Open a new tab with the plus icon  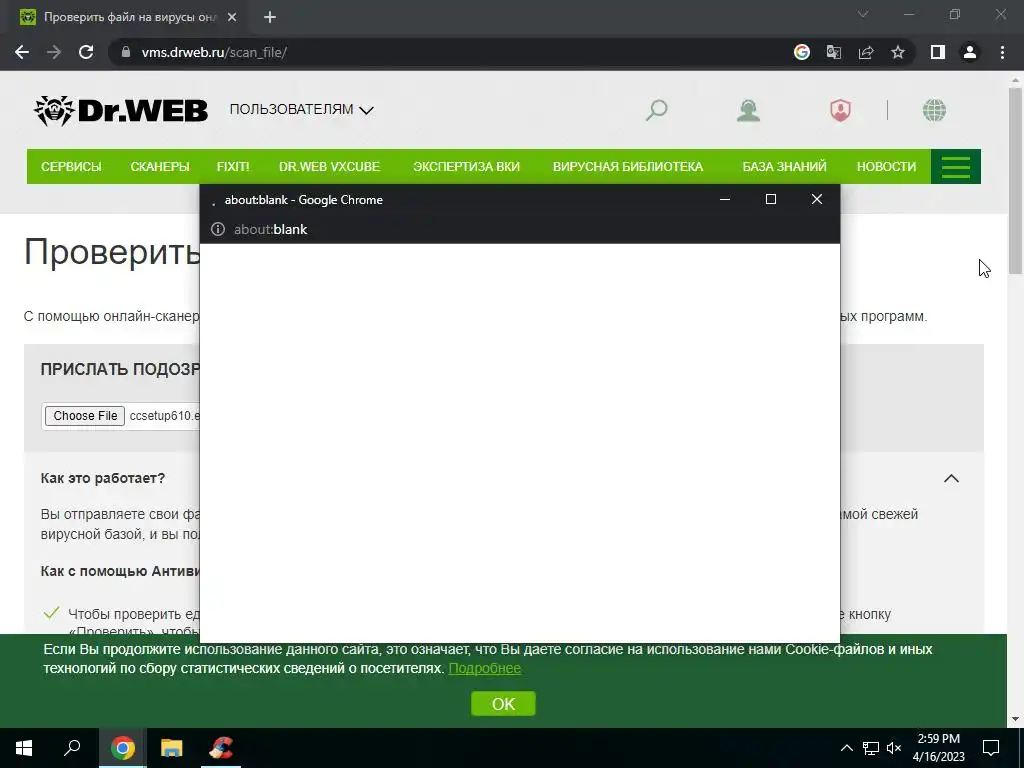tap(270, 18)
